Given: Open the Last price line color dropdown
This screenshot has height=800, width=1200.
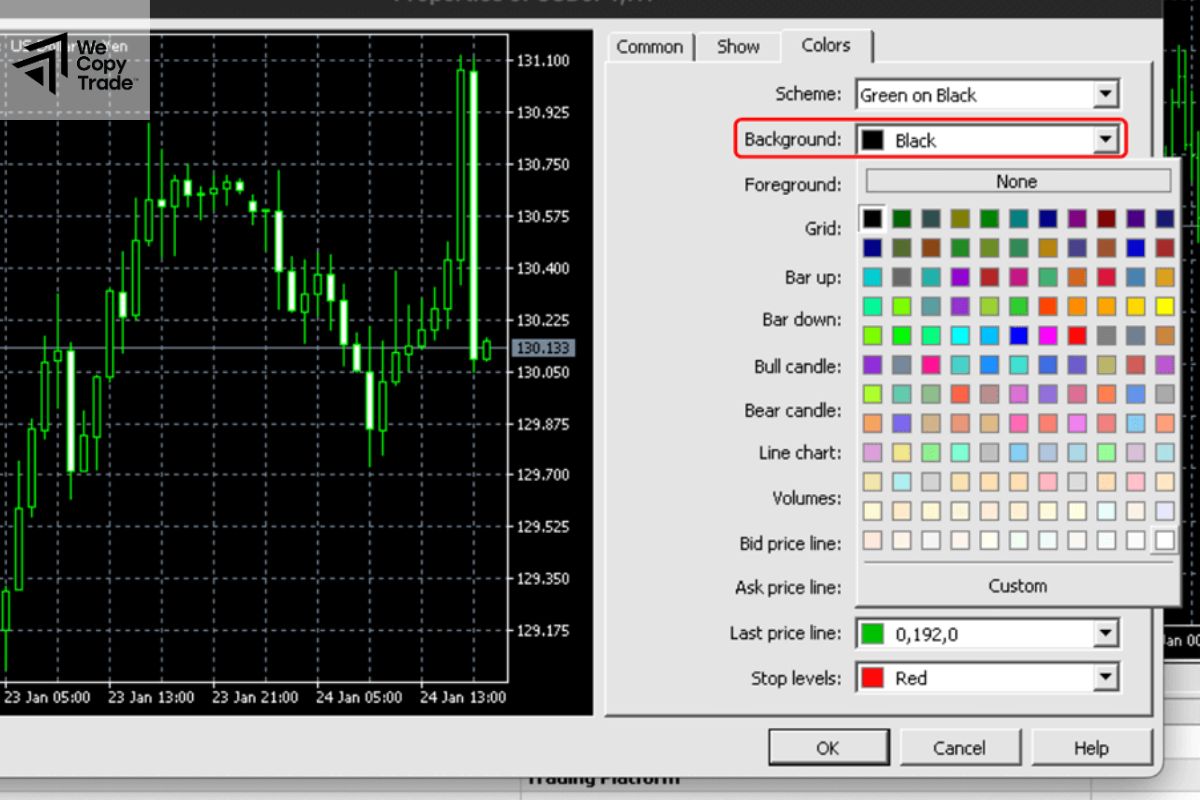Looking at the screenshot, I should tap(1107, 633).
